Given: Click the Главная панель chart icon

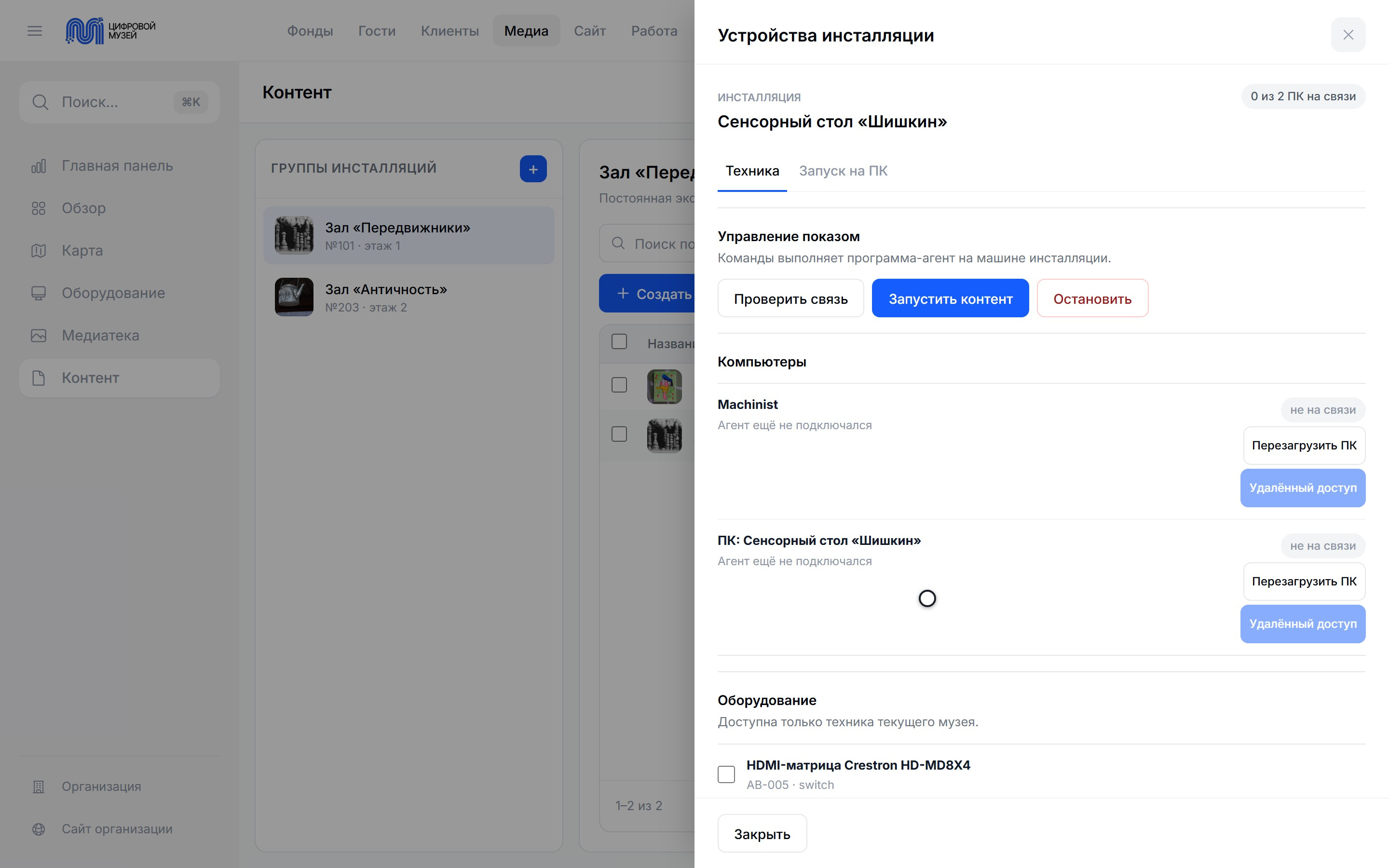Looking at the screenshot, I should (x=39, y=166).
